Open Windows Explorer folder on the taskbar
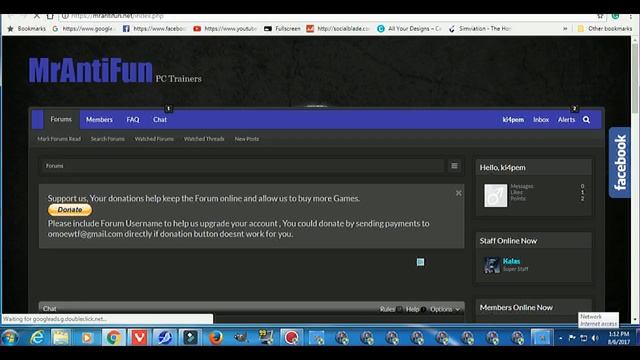The height and width of the screenshot is (360, 640). click(61, 338)
